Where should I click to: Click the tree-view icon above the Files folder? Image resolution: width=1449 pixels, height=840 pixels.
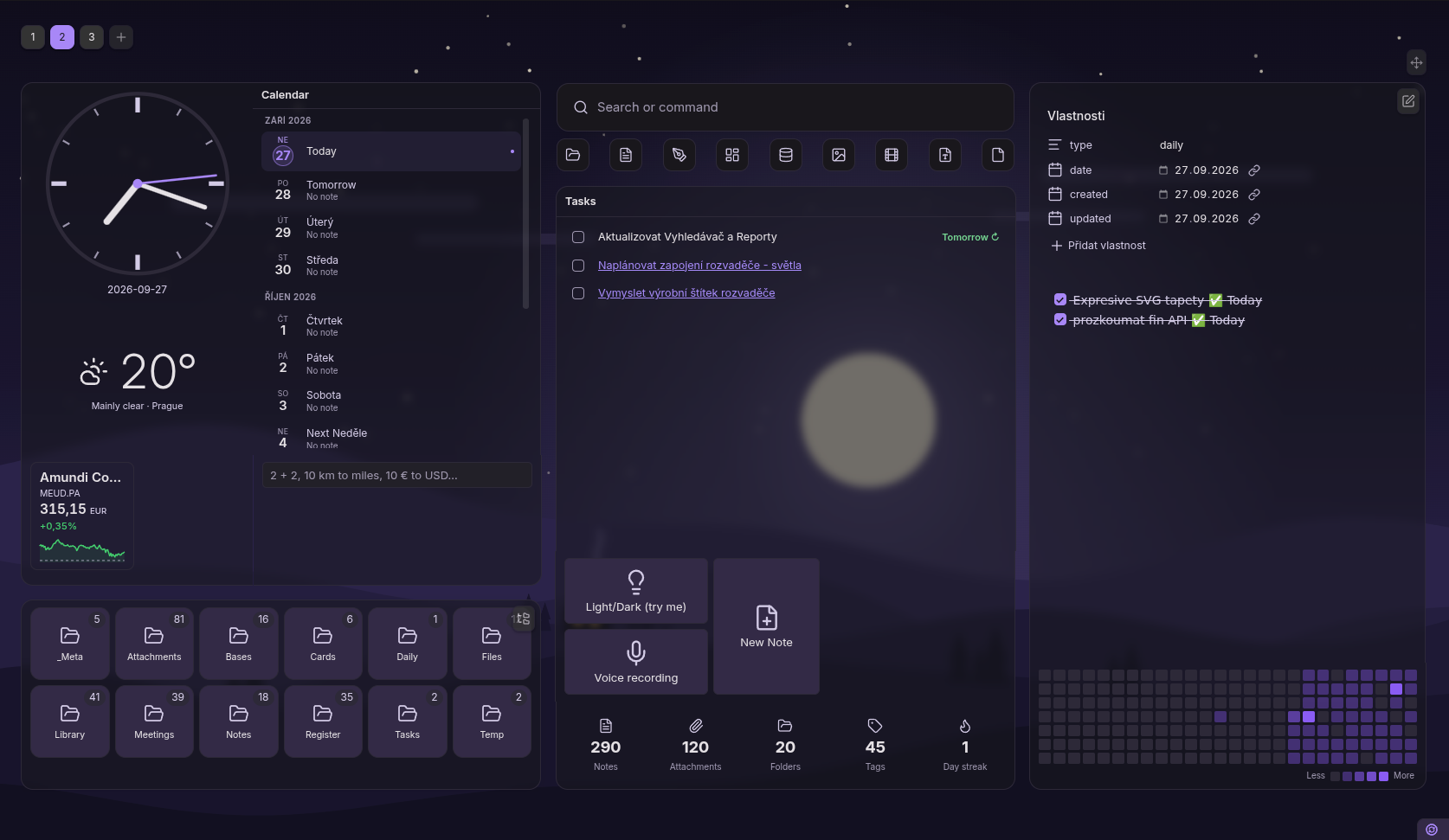523,619
